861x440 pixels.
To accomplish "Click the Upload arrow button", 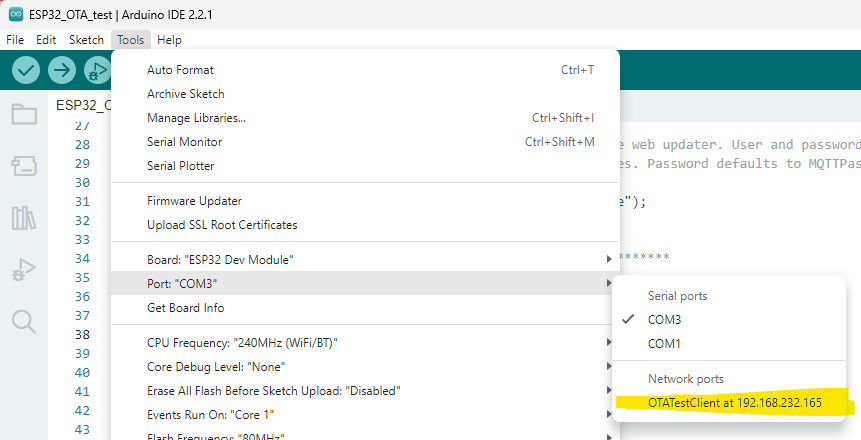I will pyautogui.click(x=62, y=70).
